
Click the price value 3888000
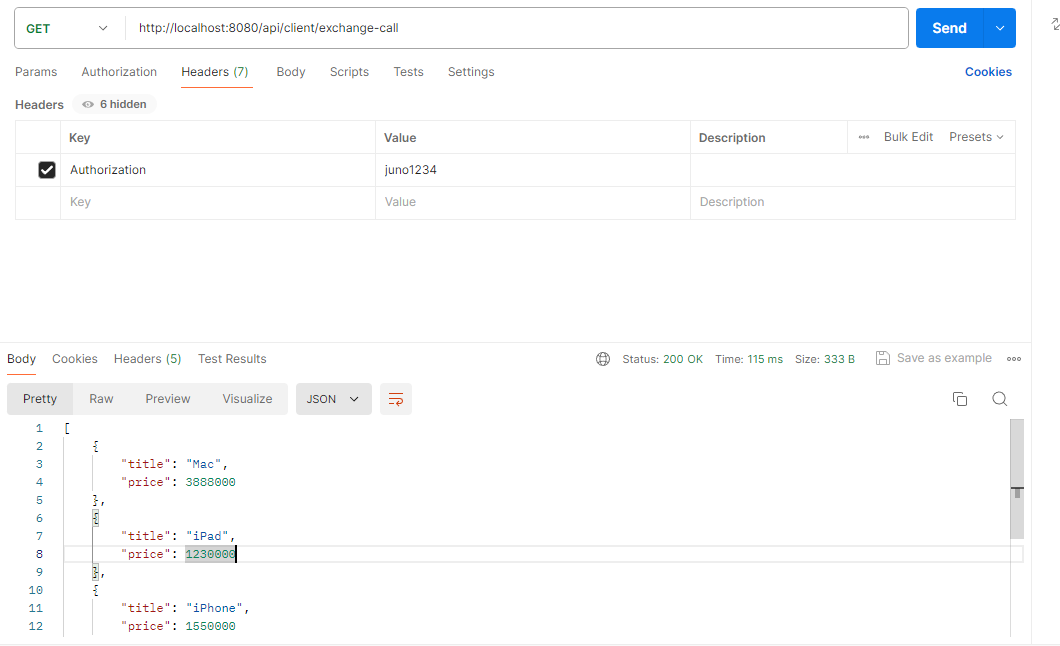click(x=210, y=482)
